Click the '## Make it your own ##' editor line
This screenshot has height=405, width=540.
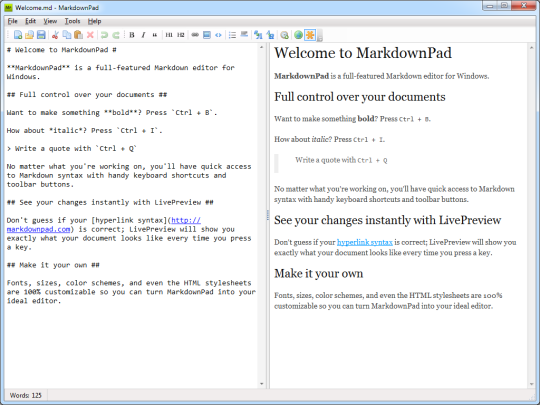[x=53, y=265]
